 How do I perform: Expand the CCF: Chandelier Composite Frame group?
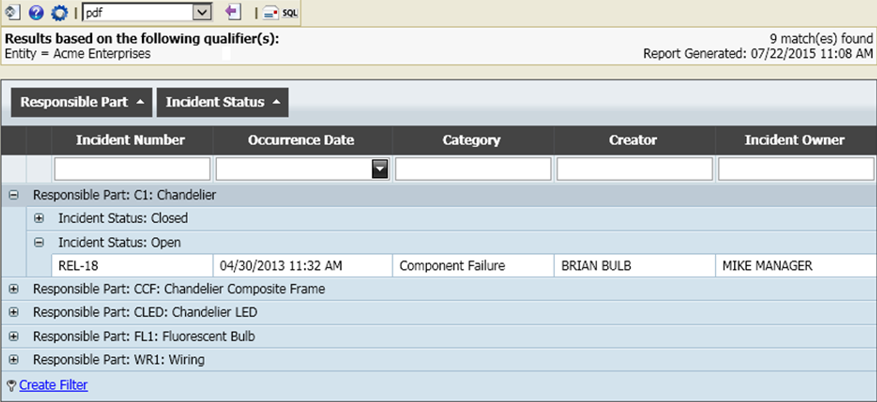(14, 289)
